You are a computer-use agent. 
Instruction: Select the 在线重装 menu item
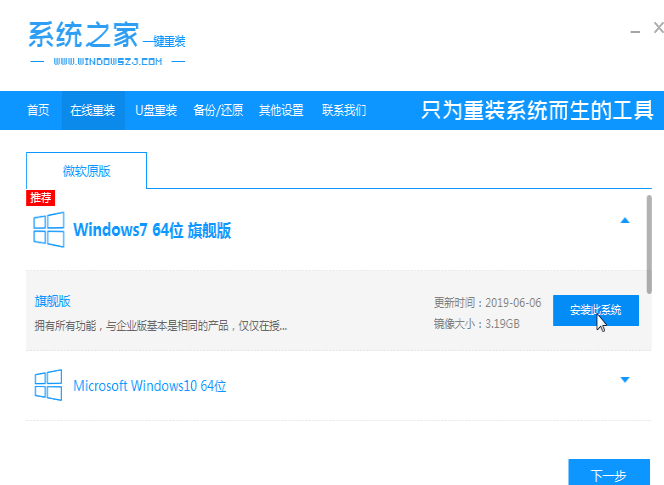(92, 110)
